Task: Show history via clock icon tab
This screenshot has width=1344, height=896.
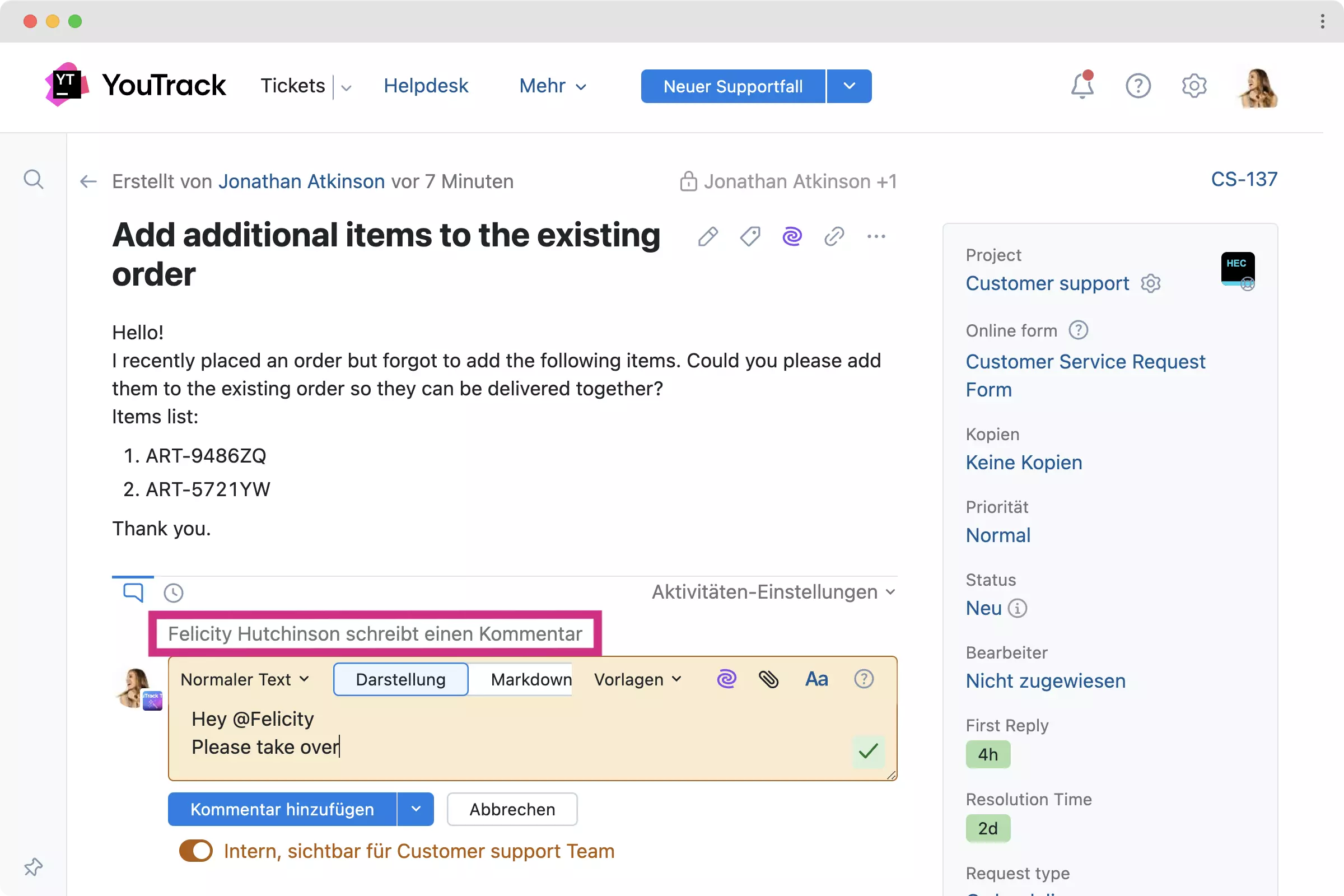Action: (173, 592)
